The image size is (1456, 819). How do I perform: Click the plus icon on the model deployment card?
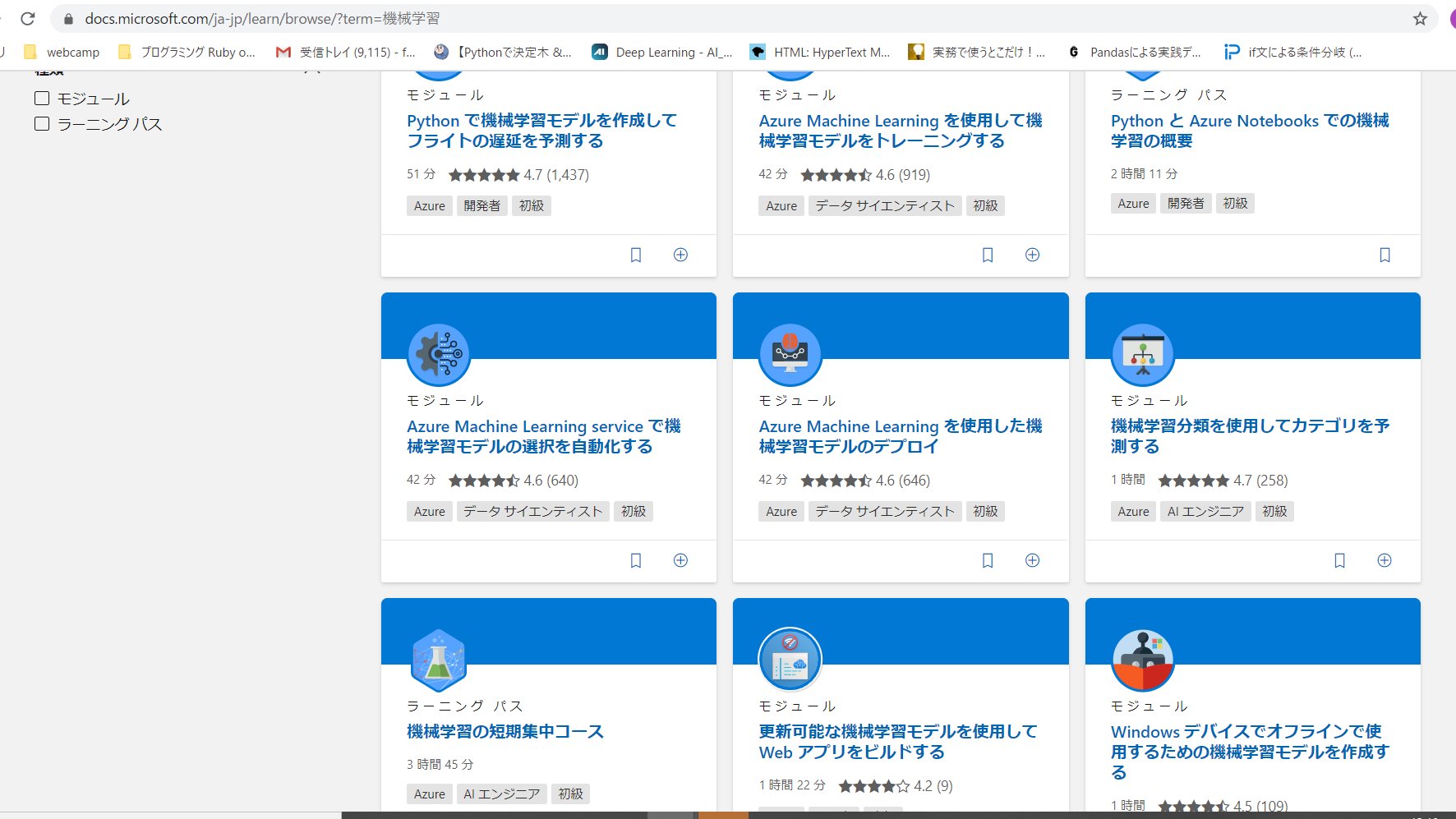tap(1032, 560)
